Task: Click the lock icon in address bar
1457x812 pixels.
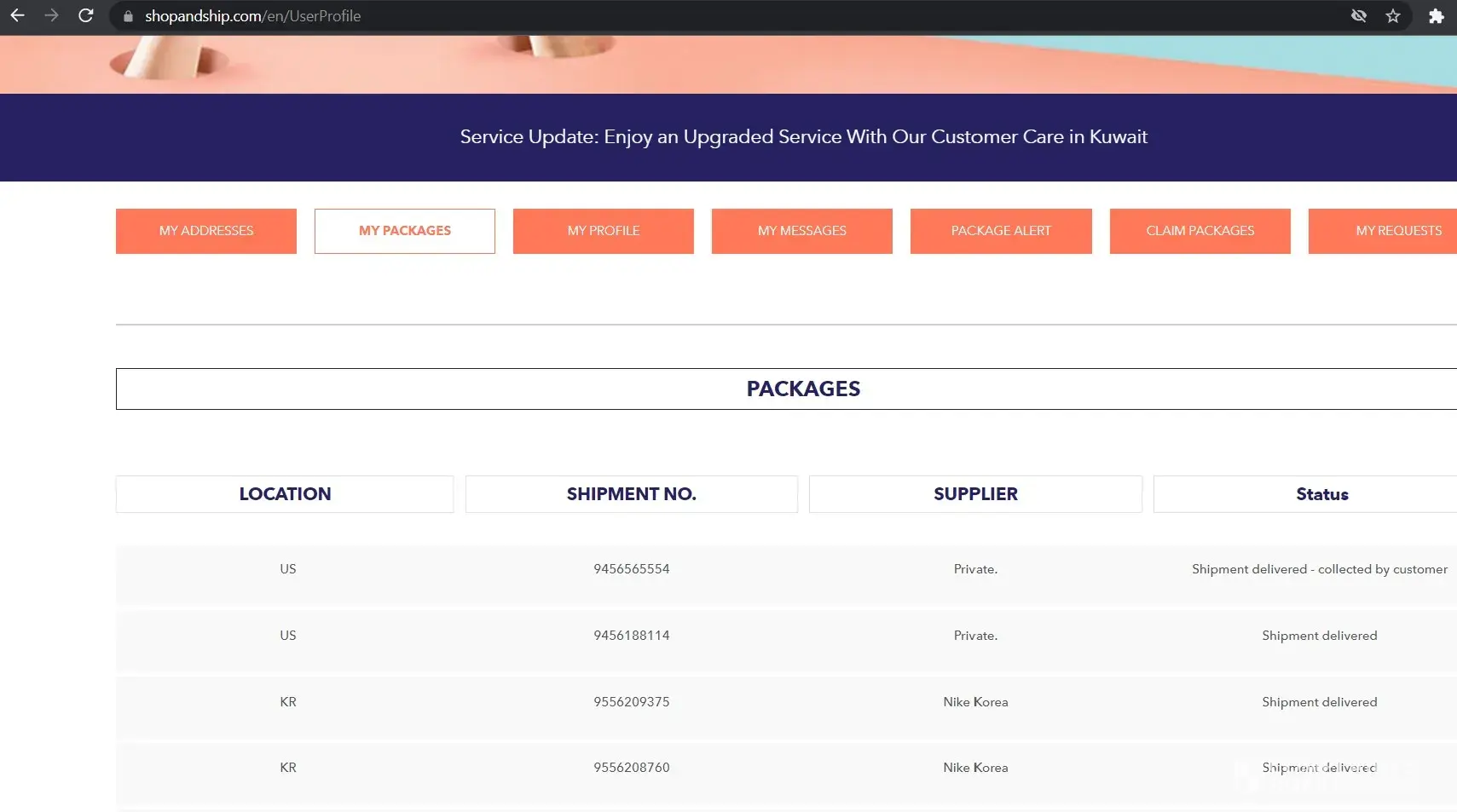Action: [128, 16]
